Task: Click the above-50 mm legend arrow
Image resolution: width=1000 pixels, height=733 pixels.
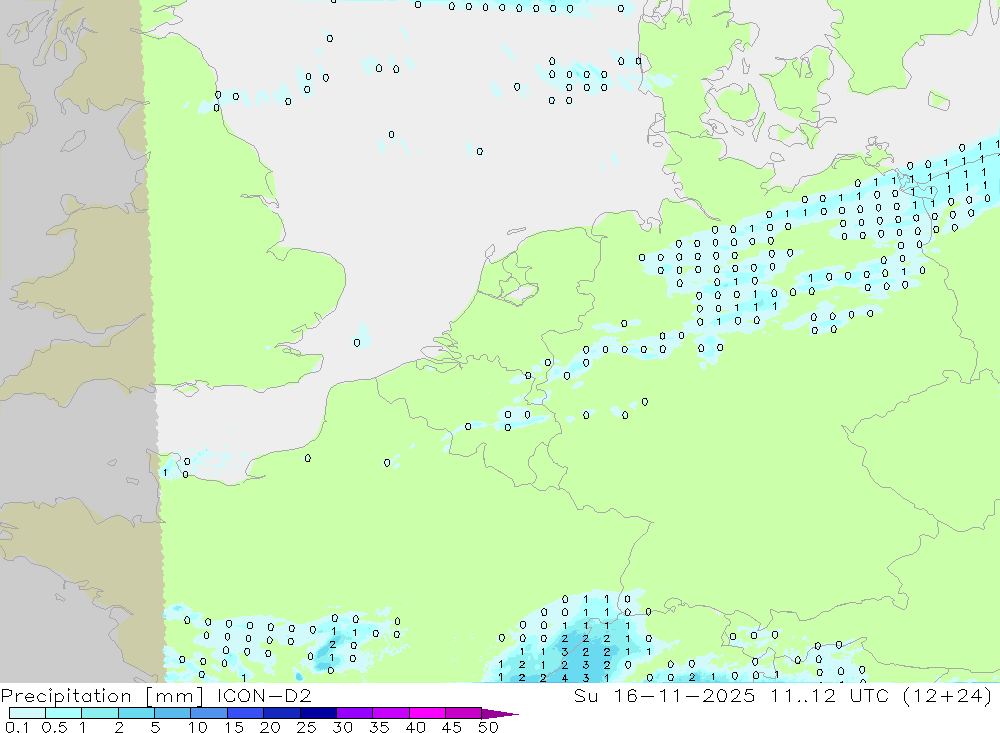Action: [x=500, y=713]
